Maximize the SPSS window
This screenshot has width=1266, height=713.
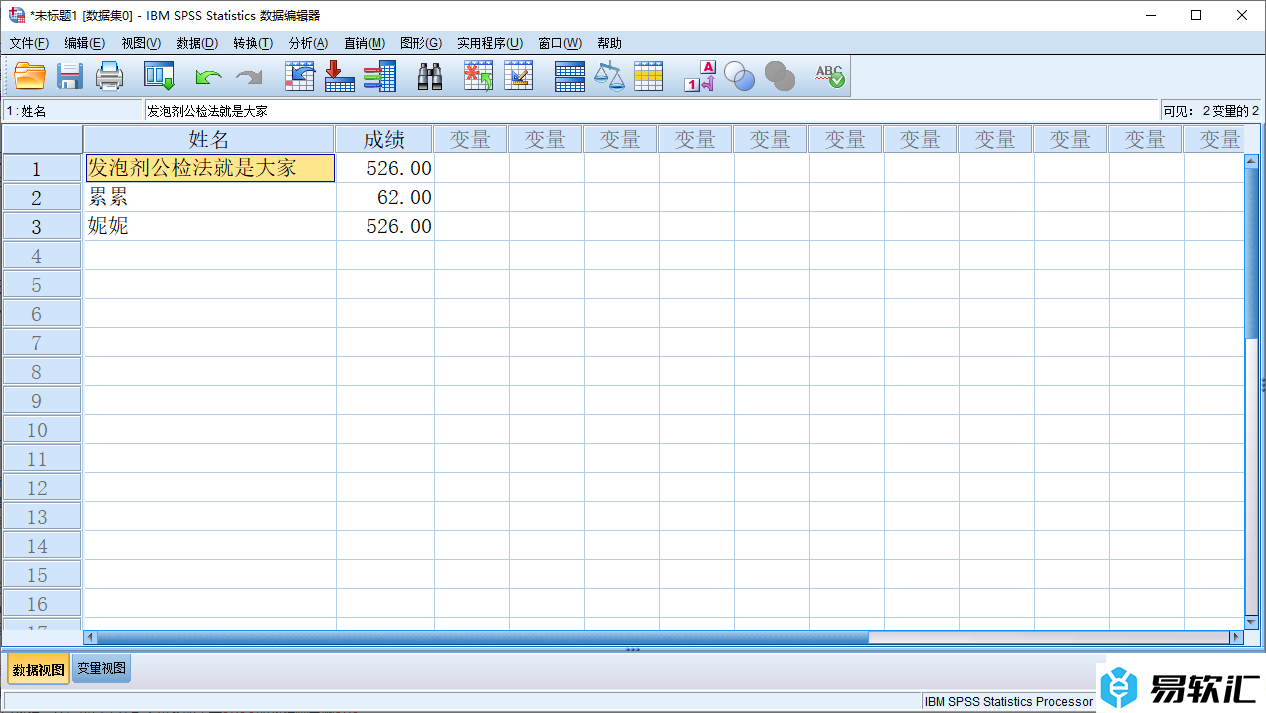pos(1196,15)
